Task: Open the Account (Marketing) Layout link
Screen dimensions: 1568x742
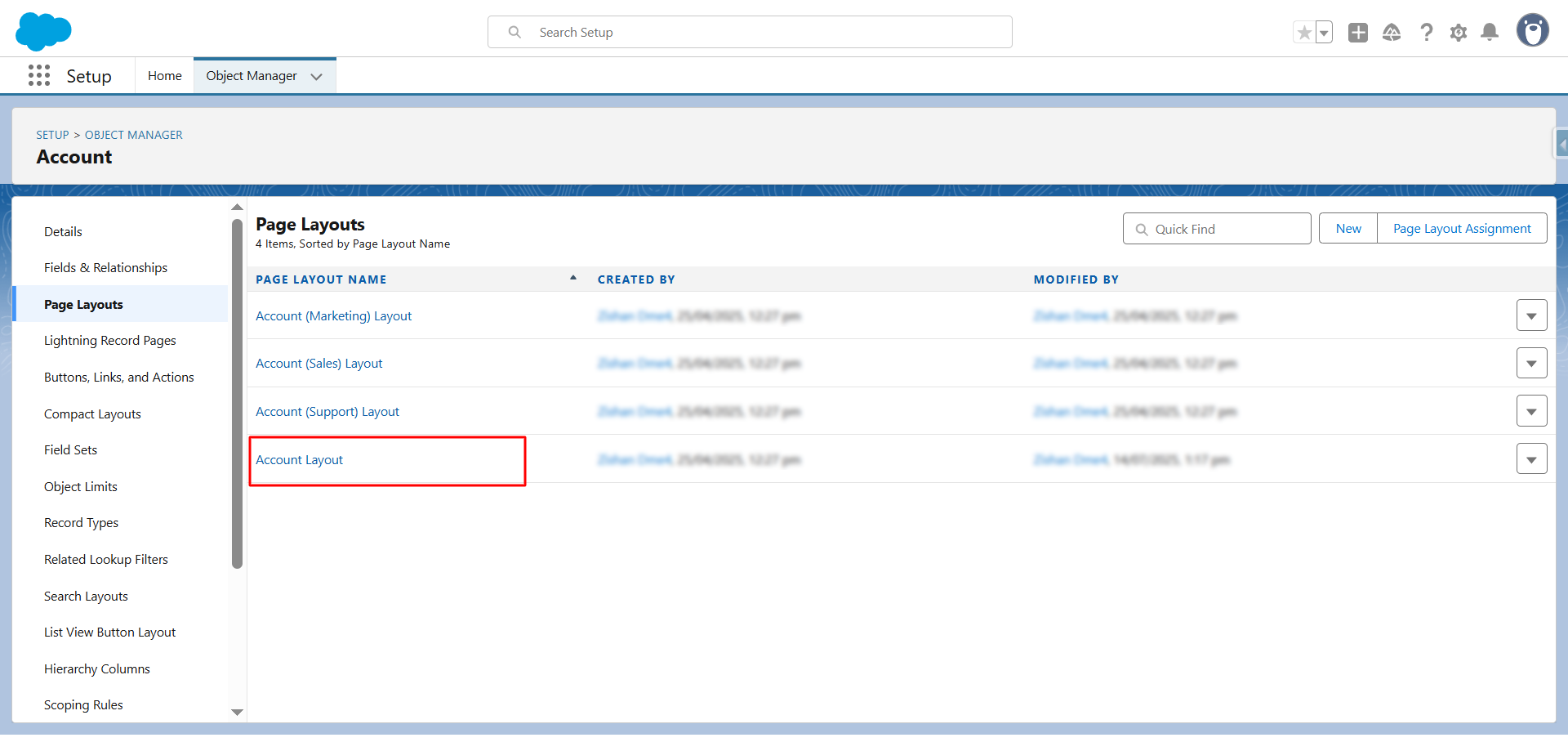Action: click(x=333, y=316)
